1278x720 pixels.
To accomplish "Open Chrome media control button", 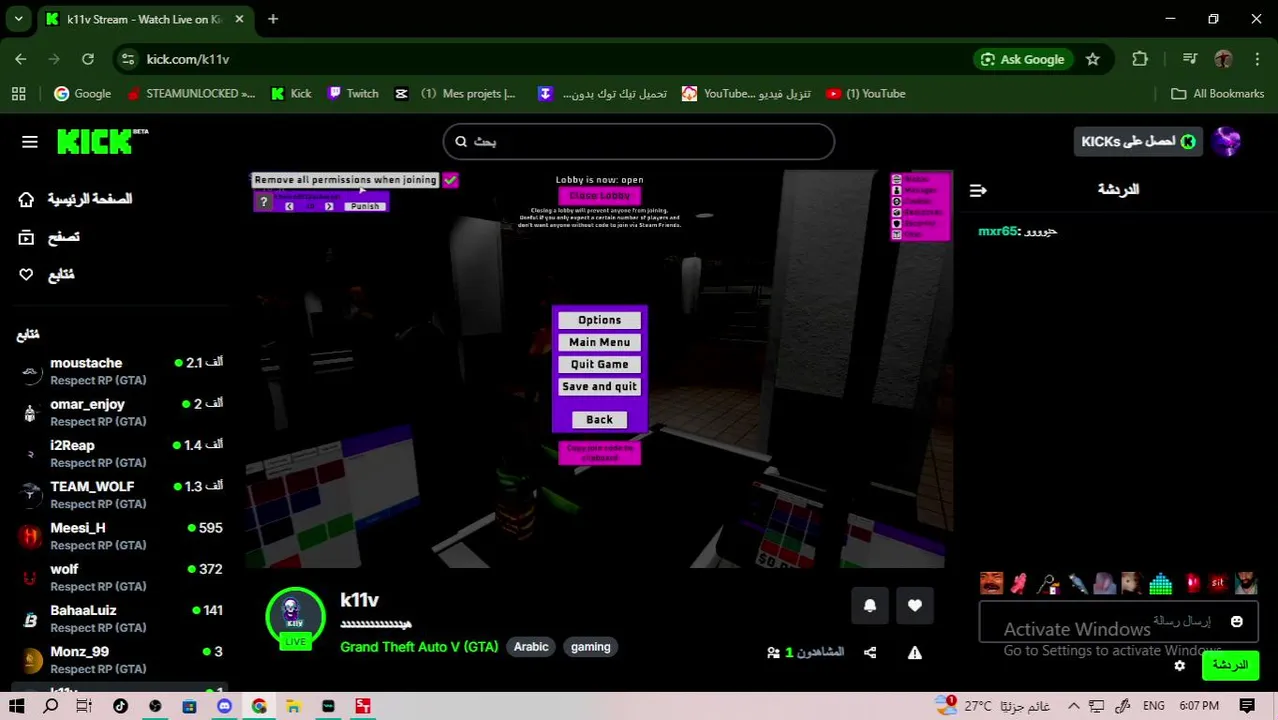I will pyautogui.click(x=1189, y=59).
